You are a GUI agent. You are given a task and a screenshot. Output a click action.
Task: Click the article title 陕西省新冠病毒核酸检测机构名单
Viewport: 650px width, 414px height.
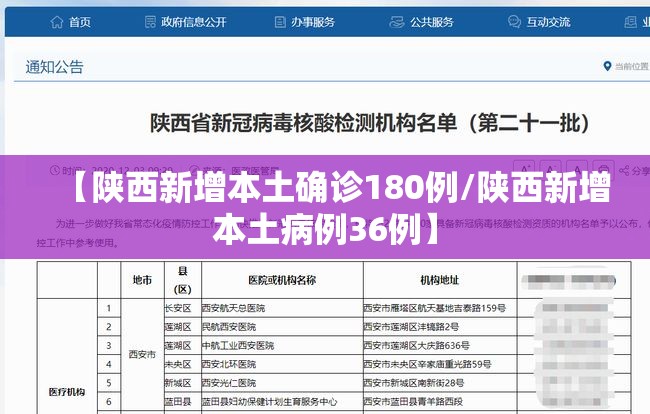pyautogui.click(x=369, y=123)
